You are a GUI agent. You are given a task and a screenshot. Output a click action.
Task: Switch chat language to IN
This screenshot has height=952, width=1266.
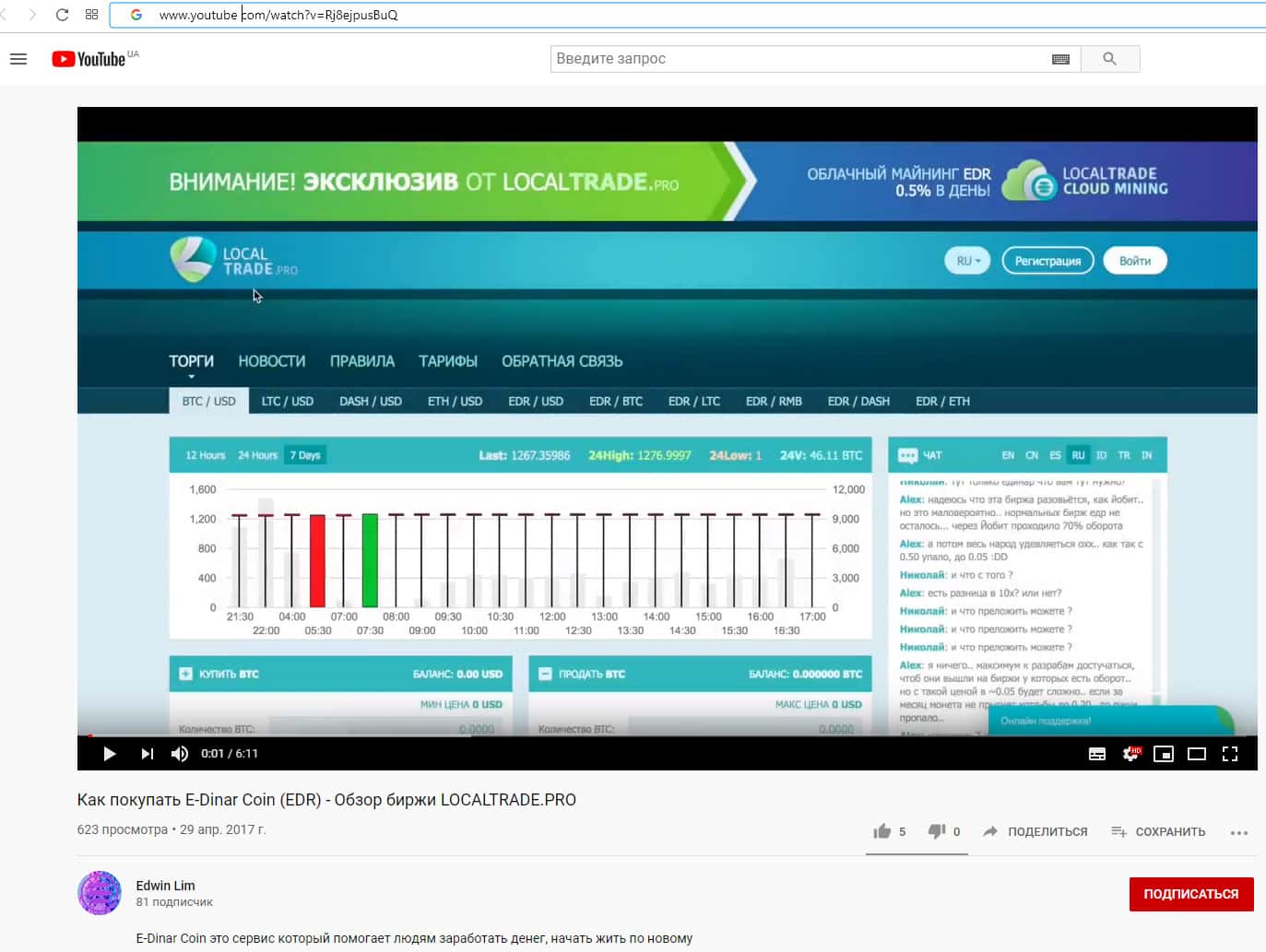click(1147, 455)
